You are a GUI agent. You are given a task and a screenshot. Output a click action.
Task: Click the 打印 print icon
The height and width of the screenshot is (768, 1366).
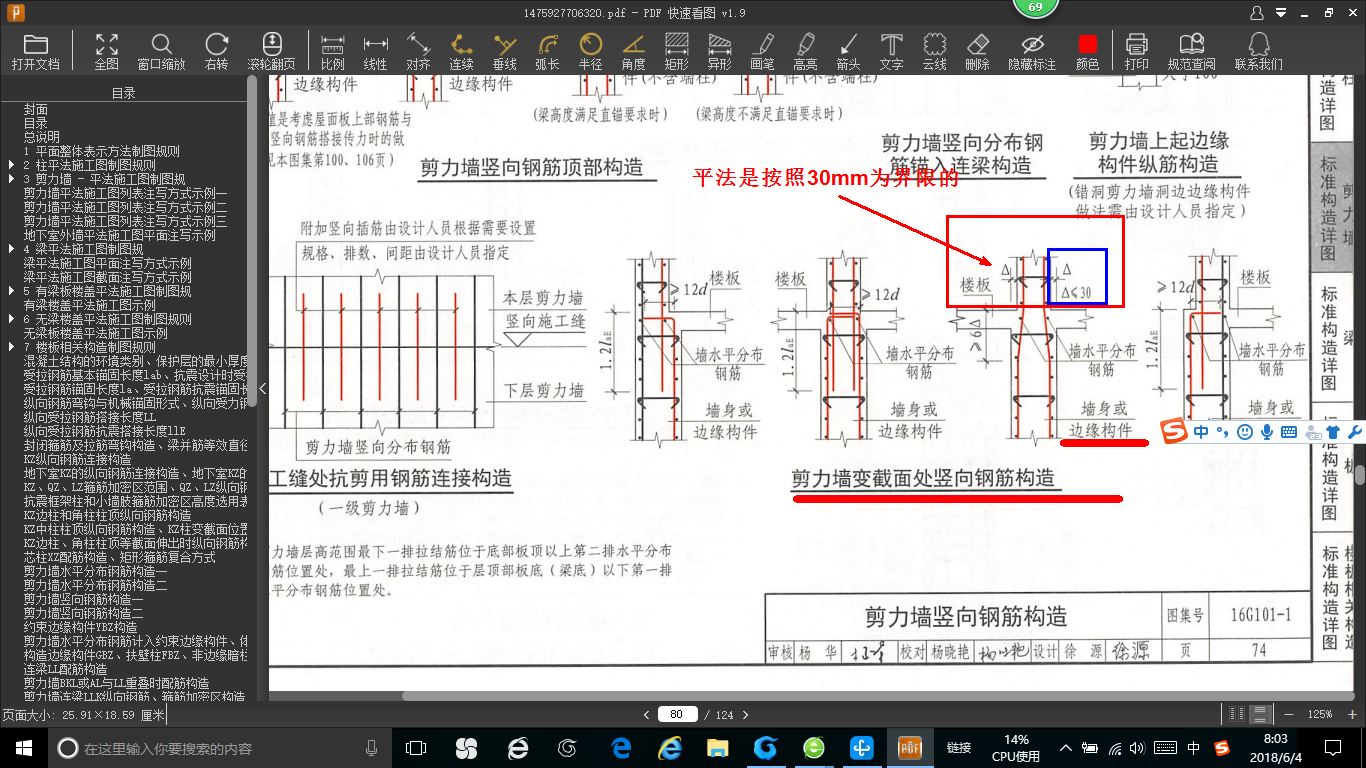pos(1136,51)
